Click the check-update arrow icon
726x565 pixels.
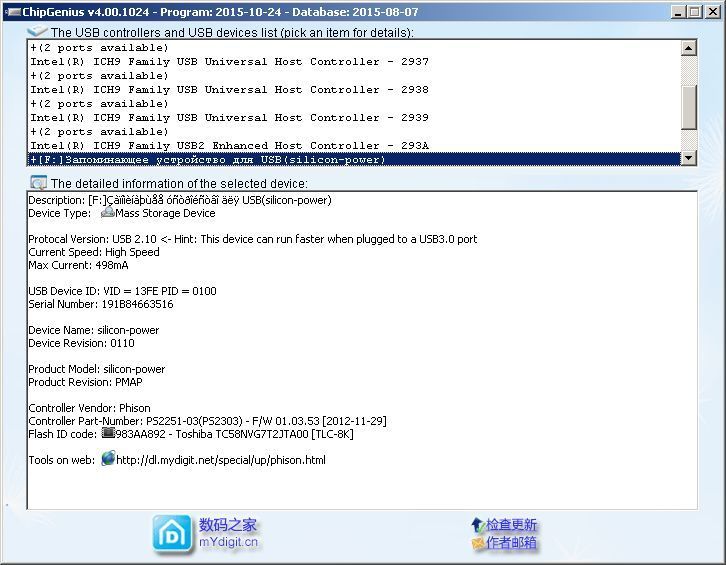coord(478,525)
